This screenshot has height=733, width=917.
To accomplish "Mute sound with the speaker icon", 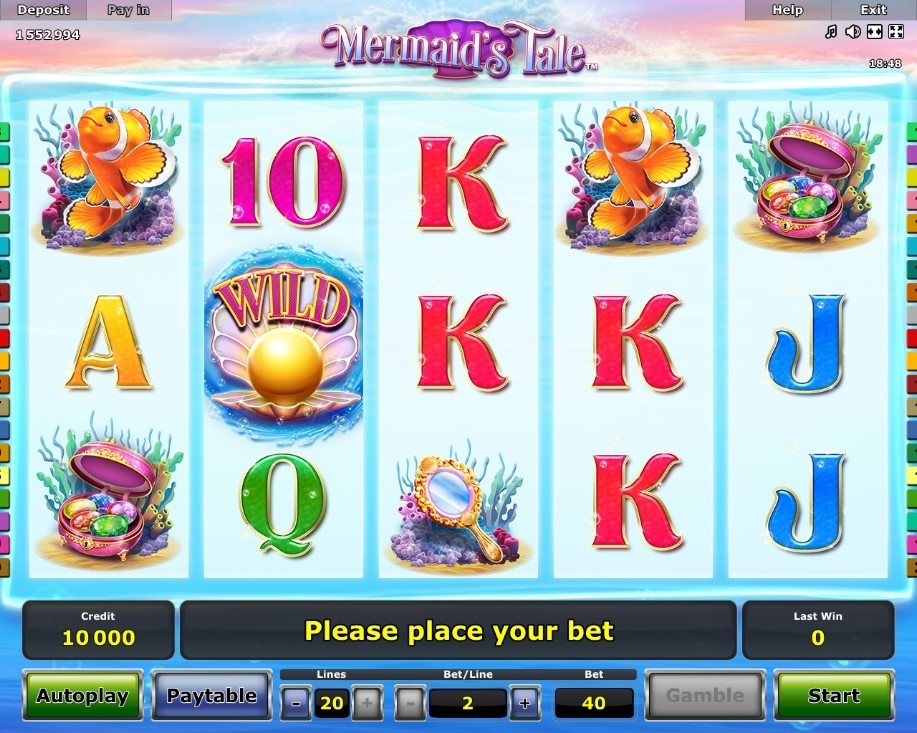I will tap(853, 32).
